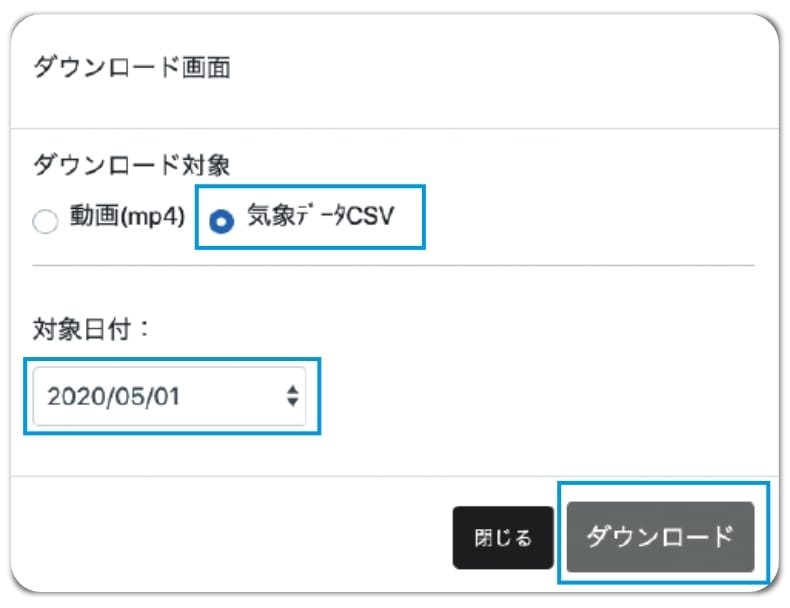This screenshot has width=790, height=608.
Task: Click the 動画(mp4) label text
Action: (127, 216)
